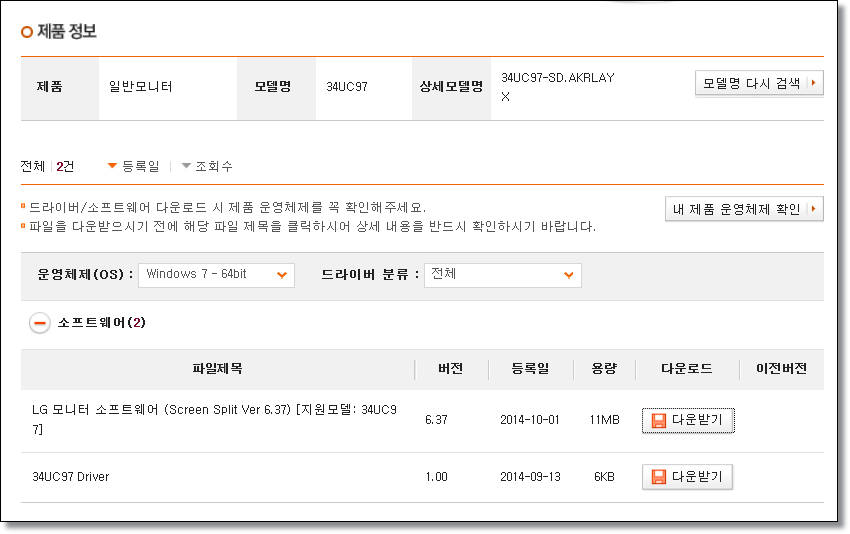Click 내 제품 운영체제 확인 button
Viewport: 850px width, 534px height.
(x=744, y=209)
